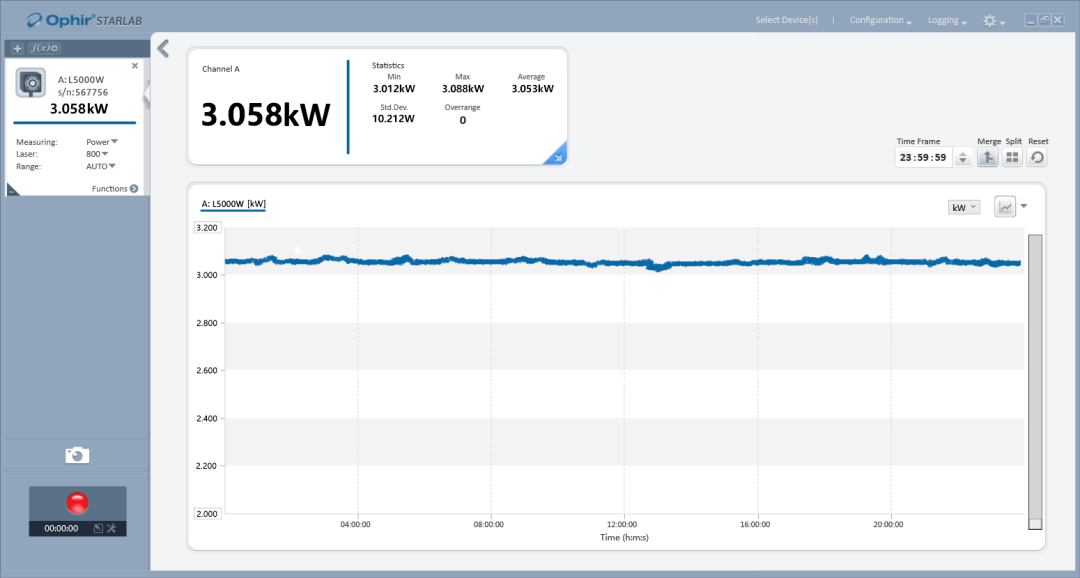Open the Laser 800 wavelength dropdown
Image resolution: width=1080 pixels, height=578 pixels.
[97, 154]
